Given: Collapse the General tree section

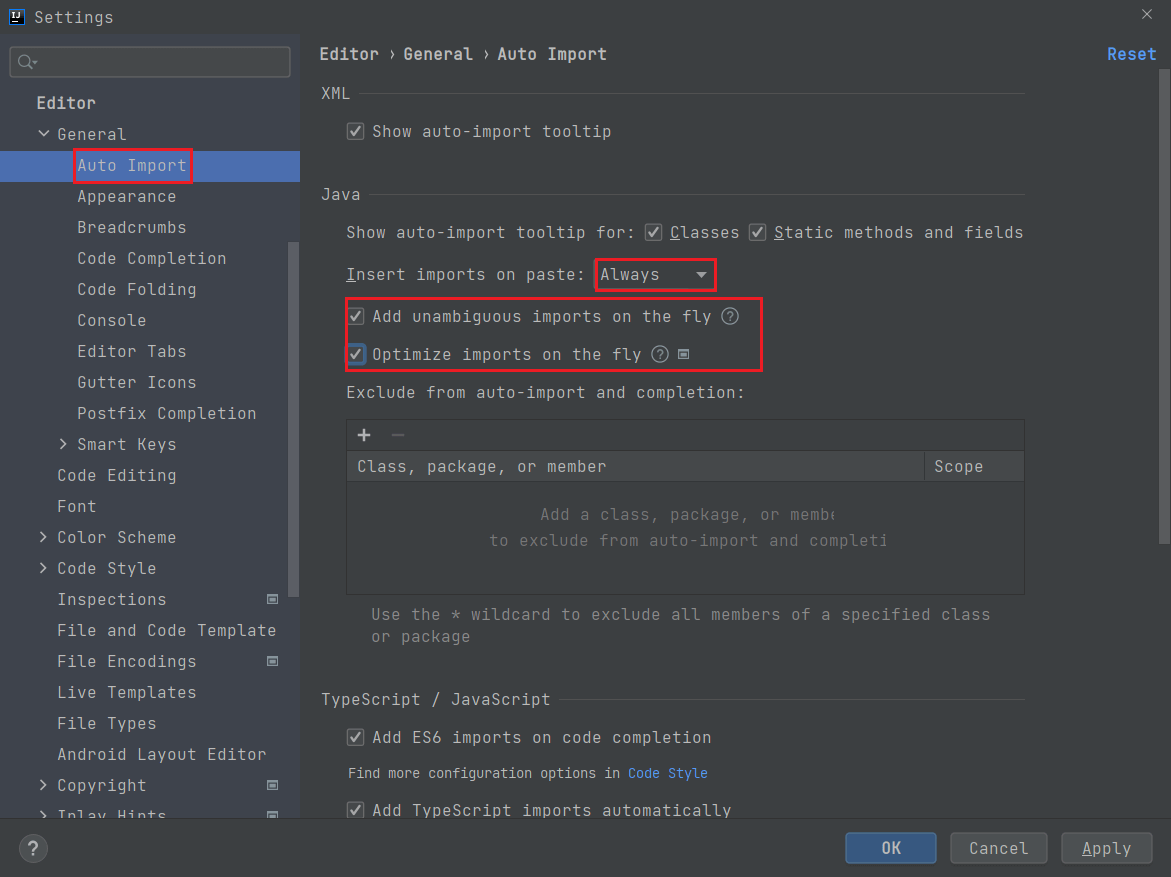Looking at the screenshot, I should (43, 134).
